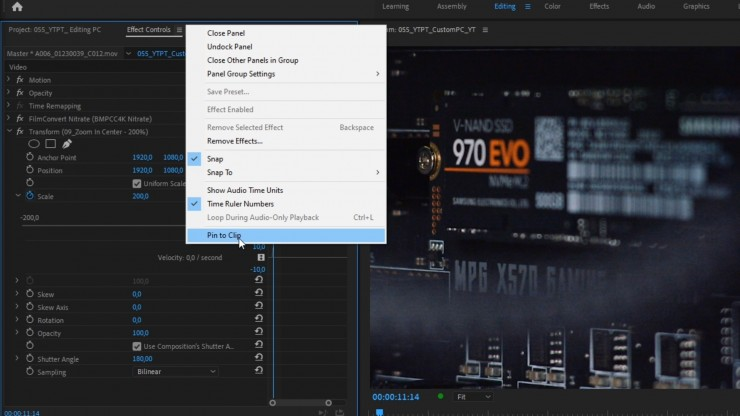Image resolution: width=740 pixels, height=416 pixels.
Task: Collapse the Transform effect
Action: (x=9, y=131)
